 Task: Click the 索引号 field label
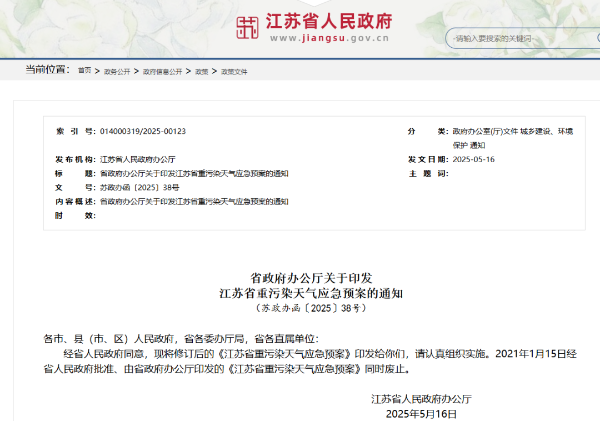pos(75,131)
